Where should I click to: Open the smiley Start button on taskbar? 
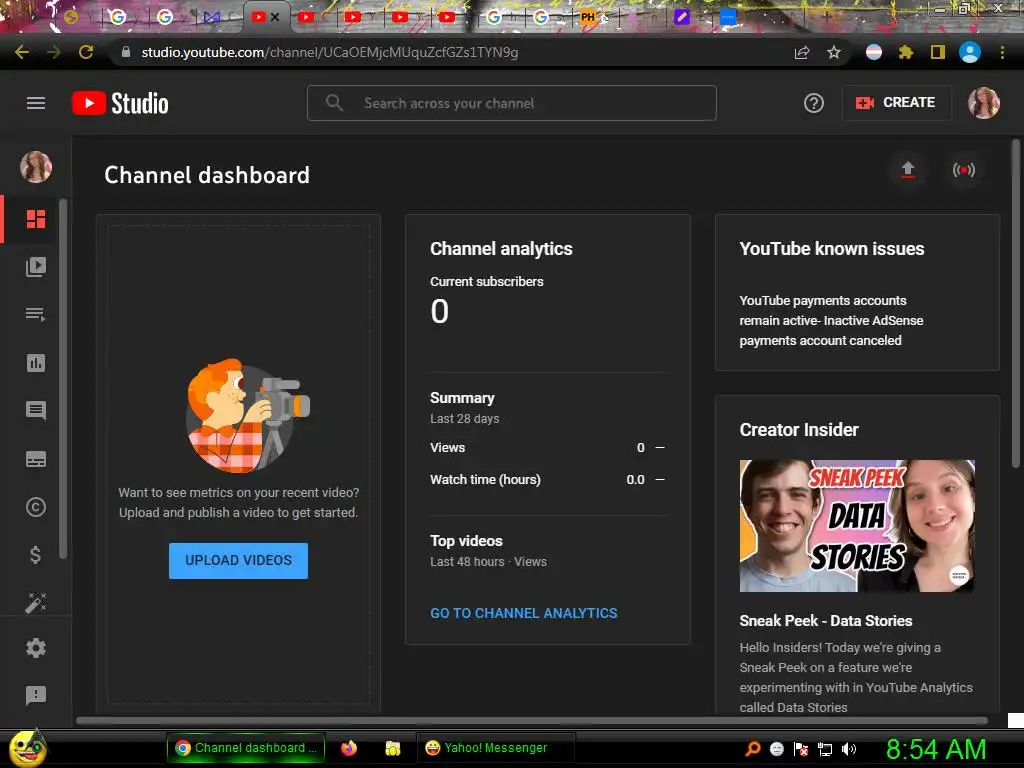26,748
